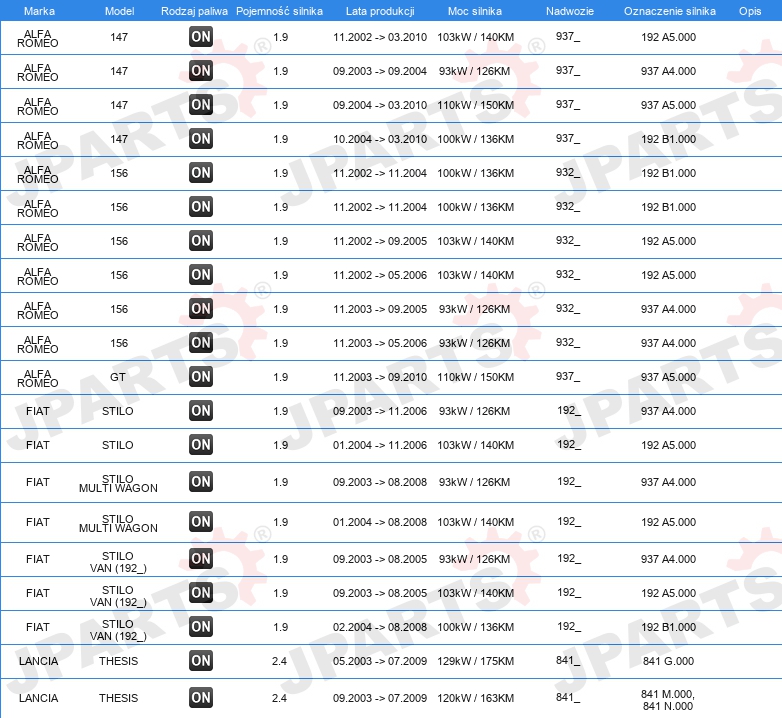Select engine code 841 G.000
This screenshot has height=718, width=782.
(668, 661)
